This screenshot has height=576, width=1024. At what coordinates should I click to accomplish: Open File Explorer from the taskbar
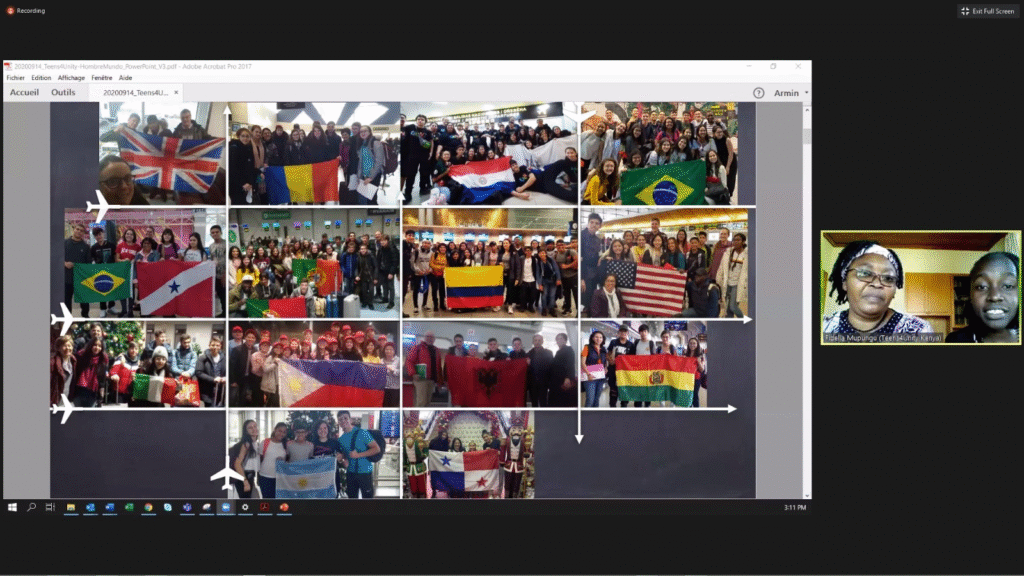70,509
